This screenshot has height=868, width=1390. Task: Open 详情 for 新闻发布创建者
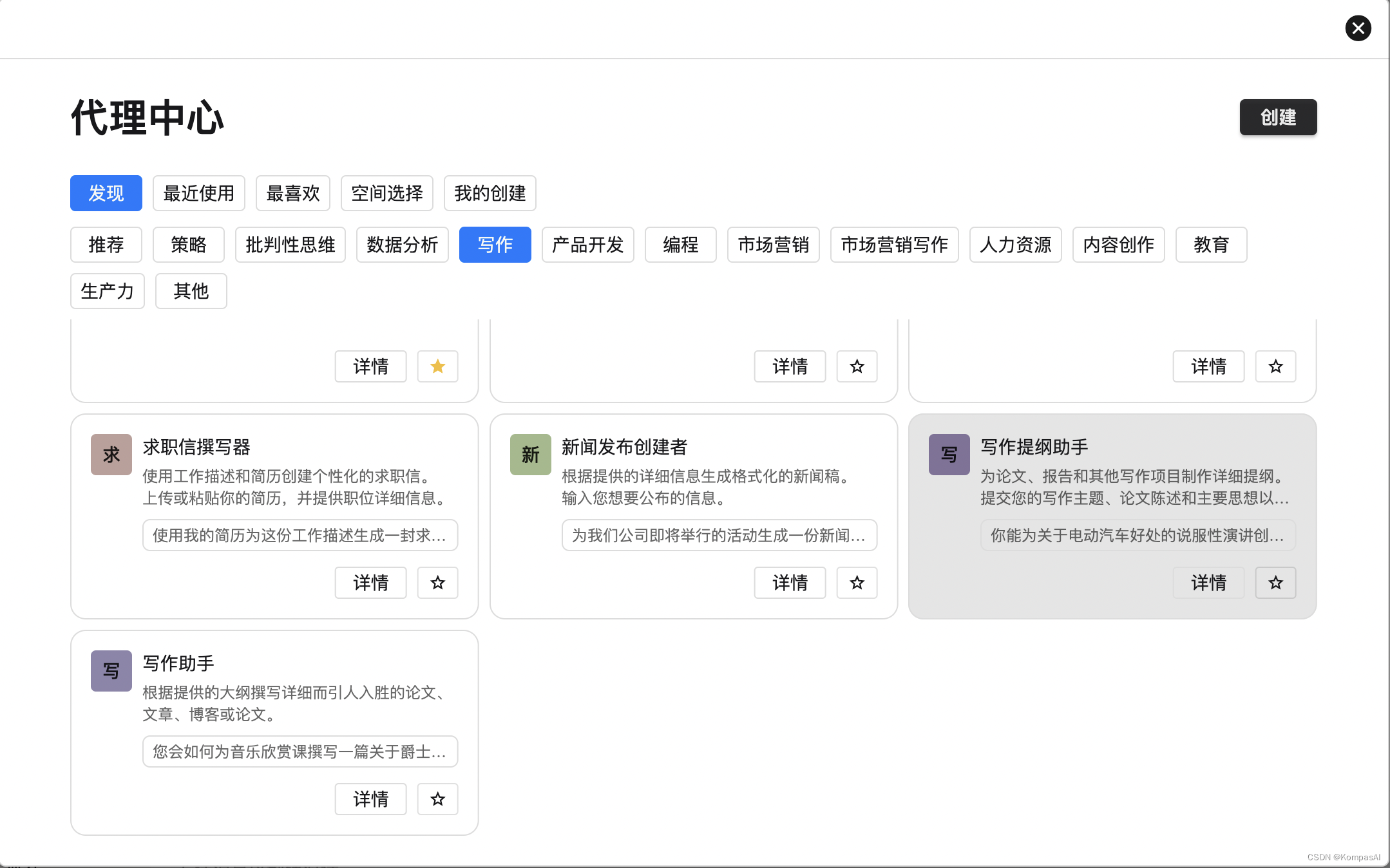[790, 583]
